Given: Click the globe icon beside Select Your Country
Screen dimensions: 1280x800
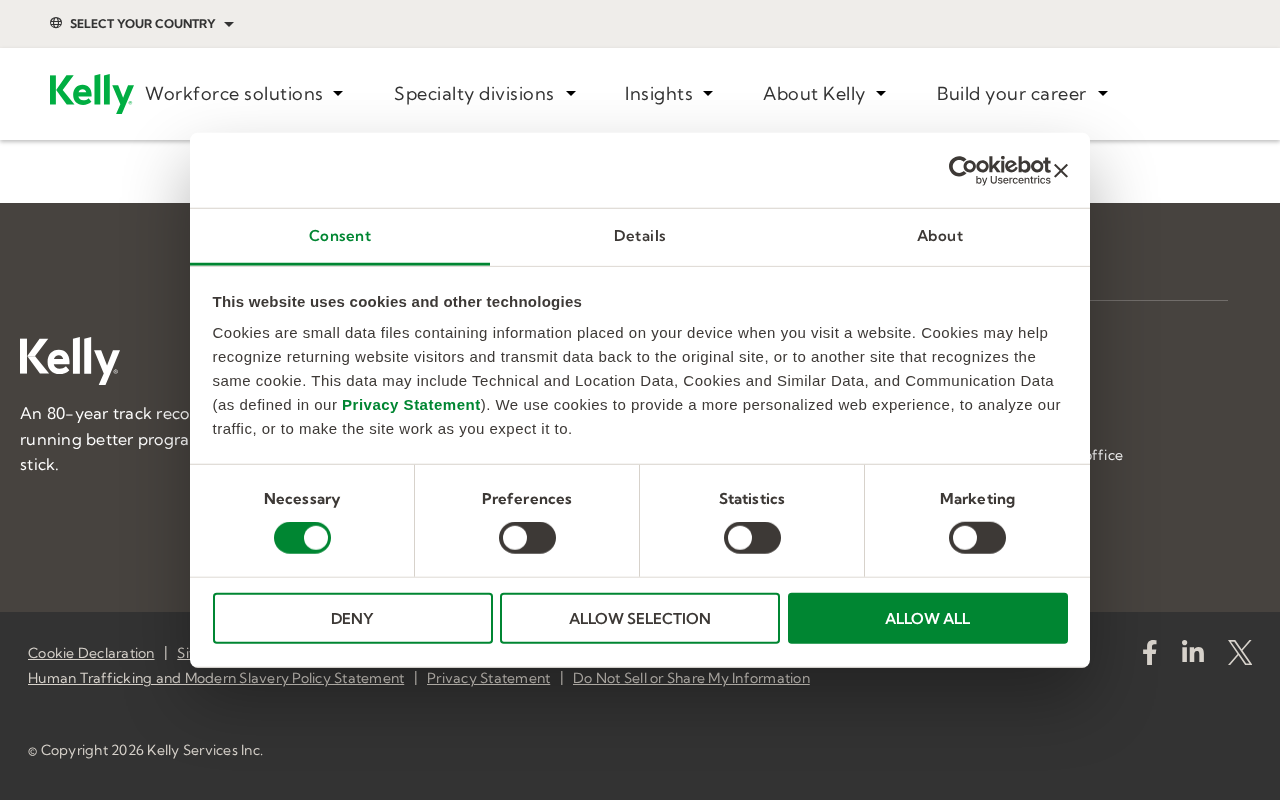Looking at the screenshot, I should pyautogui.click(x=56, y=23).
